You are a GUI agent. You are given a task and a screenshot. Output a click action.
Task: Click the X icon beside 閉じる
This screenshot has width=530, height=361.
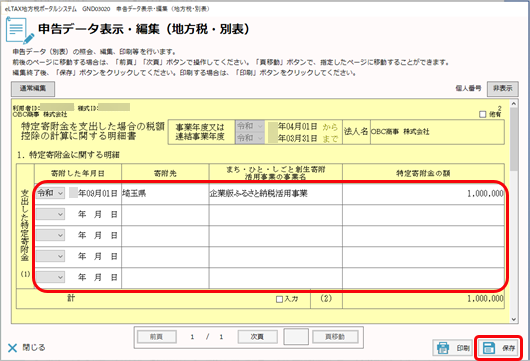coord(13,348)
